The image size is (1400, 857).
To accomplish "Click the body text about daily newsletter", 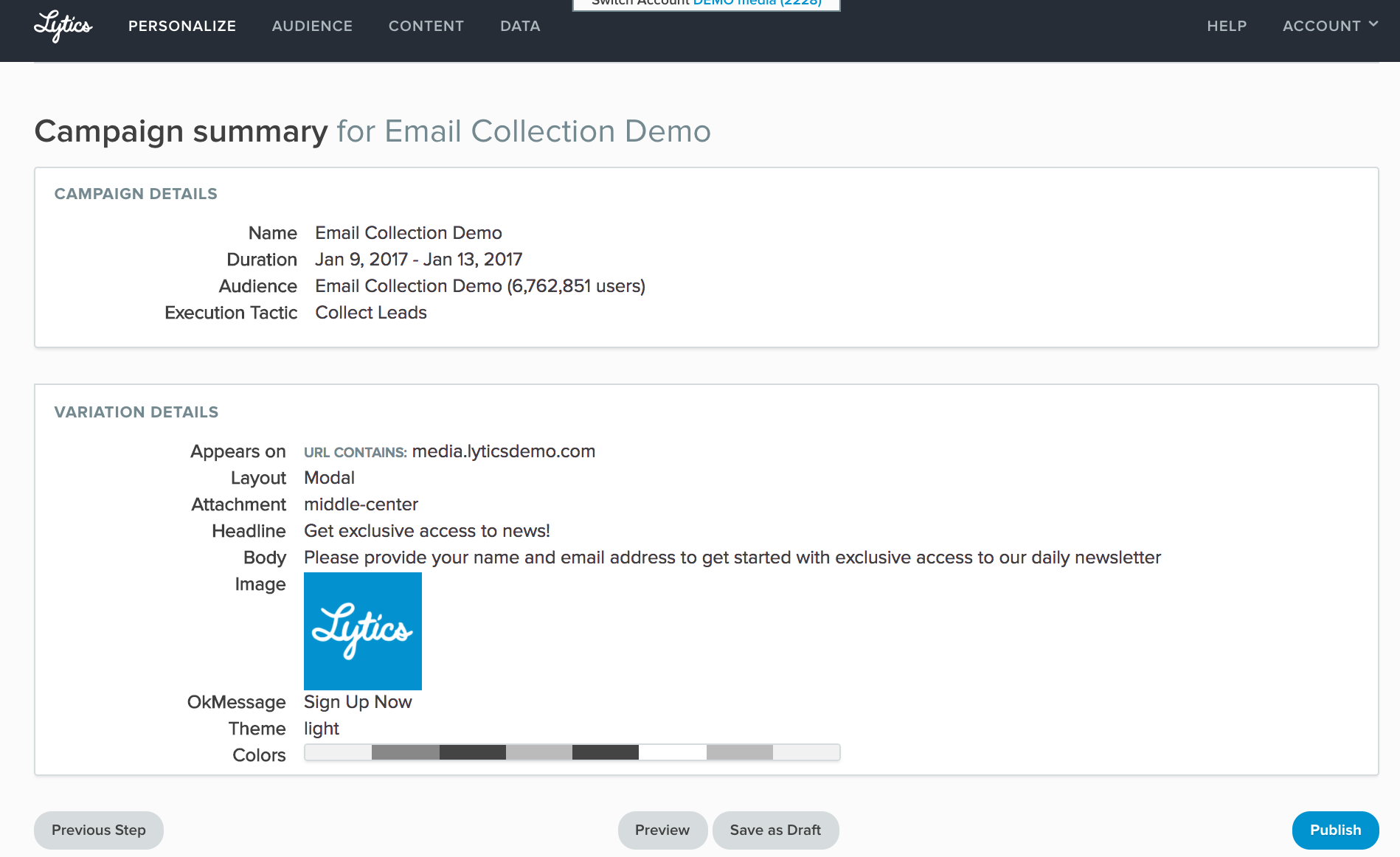I will (x=732, y=558).
